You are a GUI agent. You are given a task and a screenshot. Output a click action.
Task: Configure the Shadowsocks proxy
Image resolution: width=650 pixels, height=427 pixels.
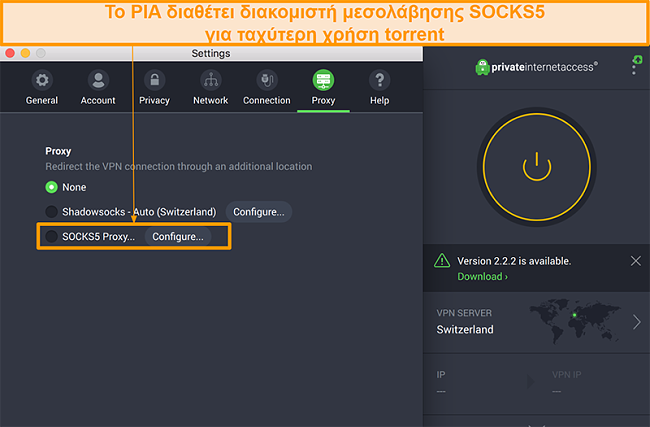tap(259, 212)
